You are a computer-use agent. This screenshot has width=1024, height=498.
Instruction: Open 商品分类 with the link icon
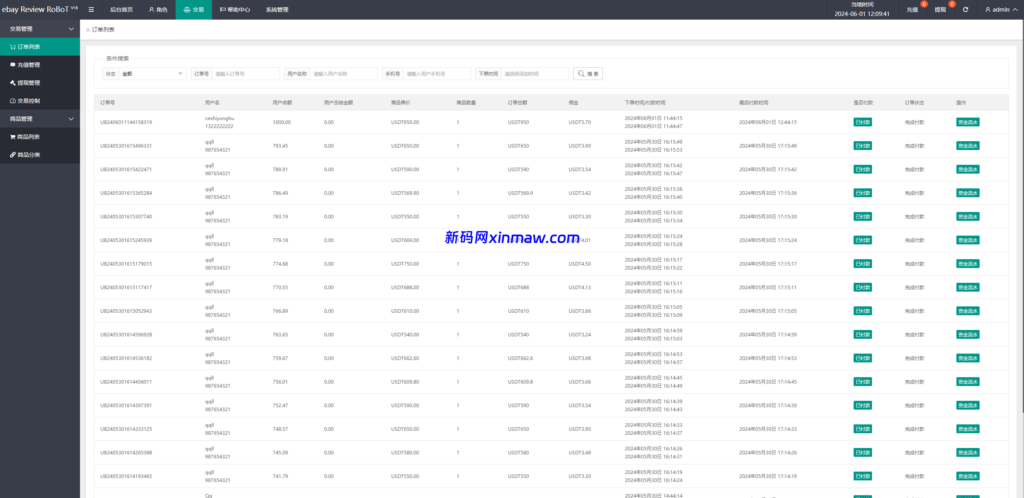[40, 155]
